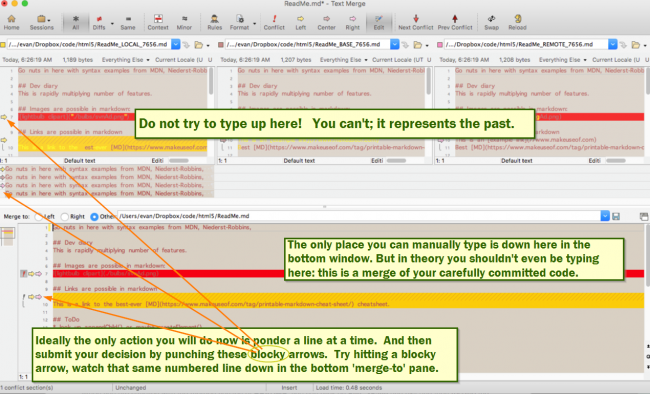Click the merge output path field
The image size is (650, 394).
(x=359, y=216)
